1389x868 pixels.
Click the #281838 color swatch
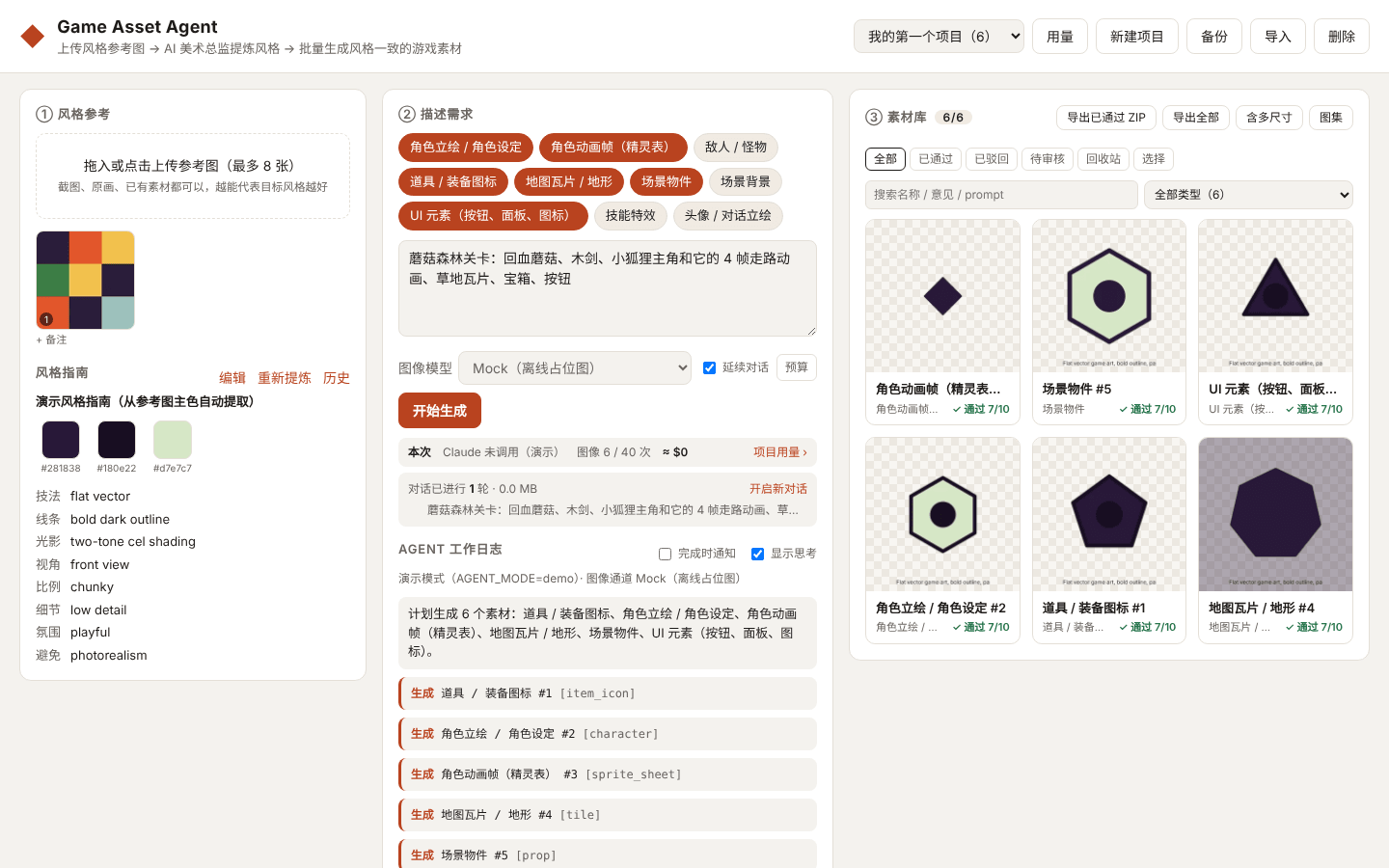61,440
